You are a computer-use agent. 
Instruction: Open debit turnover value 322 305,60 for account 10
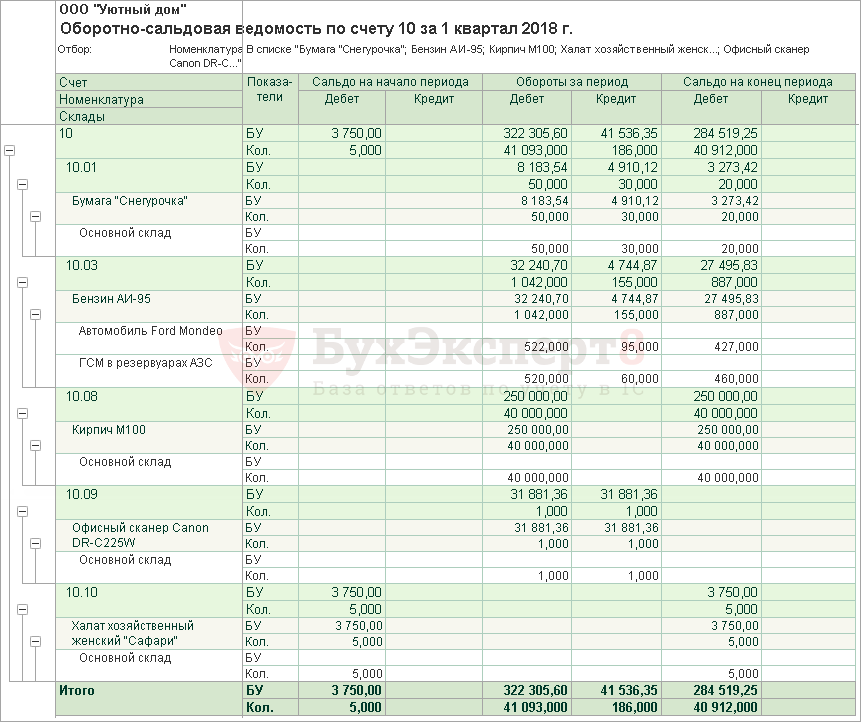pyautogui.click(x=536, y=133)
